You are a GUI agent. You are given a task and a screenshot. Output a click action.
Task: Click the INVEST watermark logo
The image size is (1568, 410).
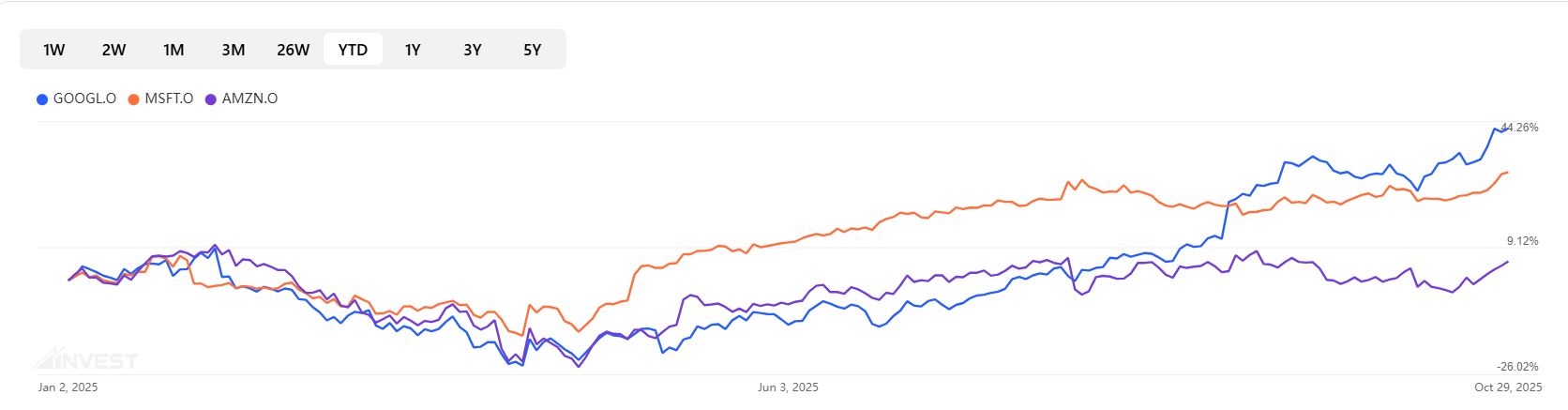tap(86, 360)
